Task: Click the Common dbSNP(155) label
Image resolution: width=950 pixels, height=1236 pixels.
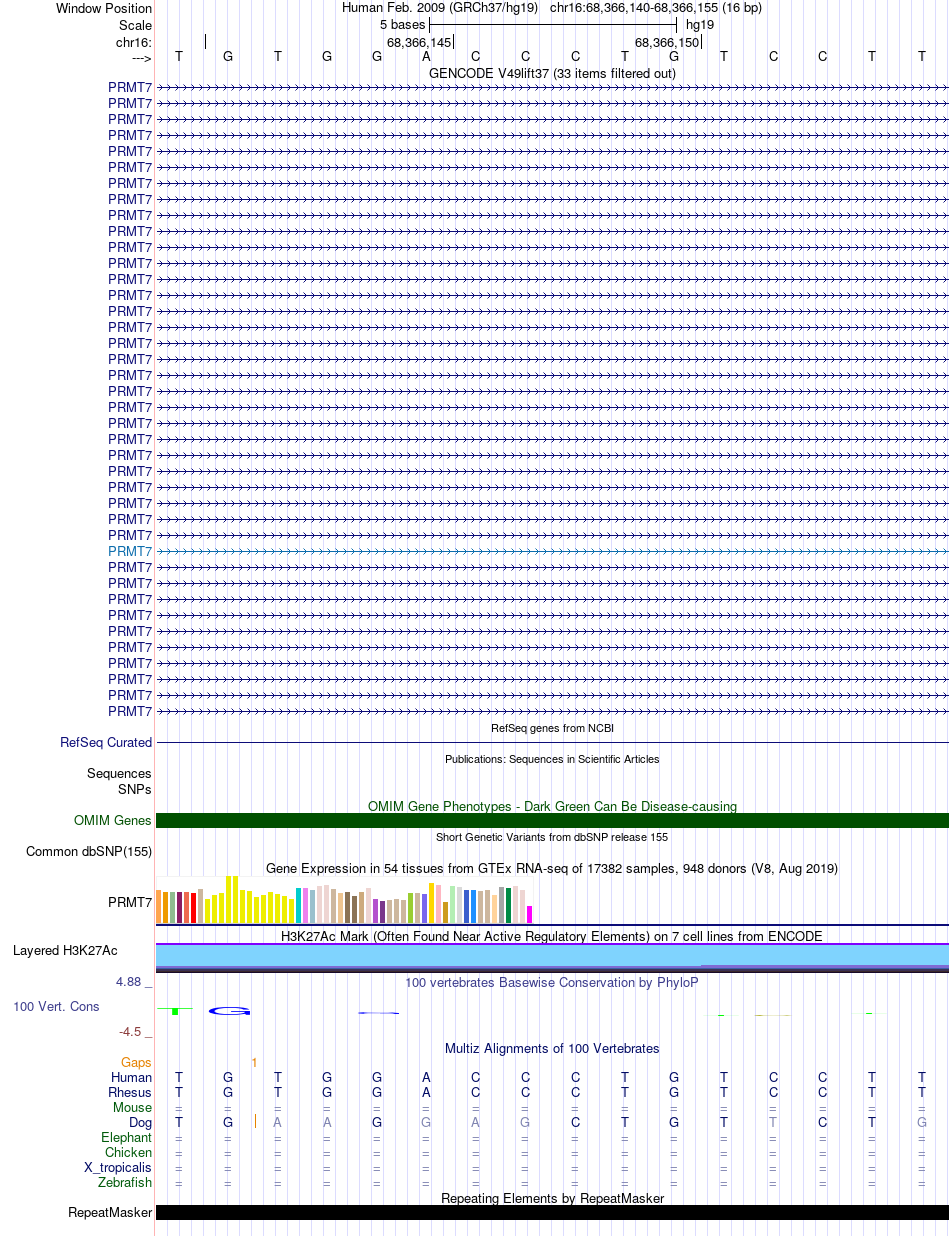Action: [x=89, y=852]
